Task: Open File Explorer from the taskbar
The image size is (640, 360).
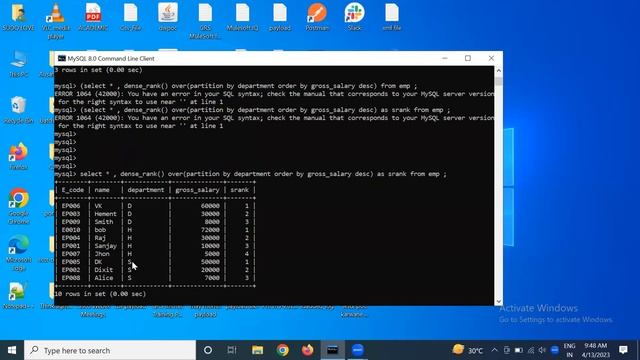Action: tap(257, 350)
